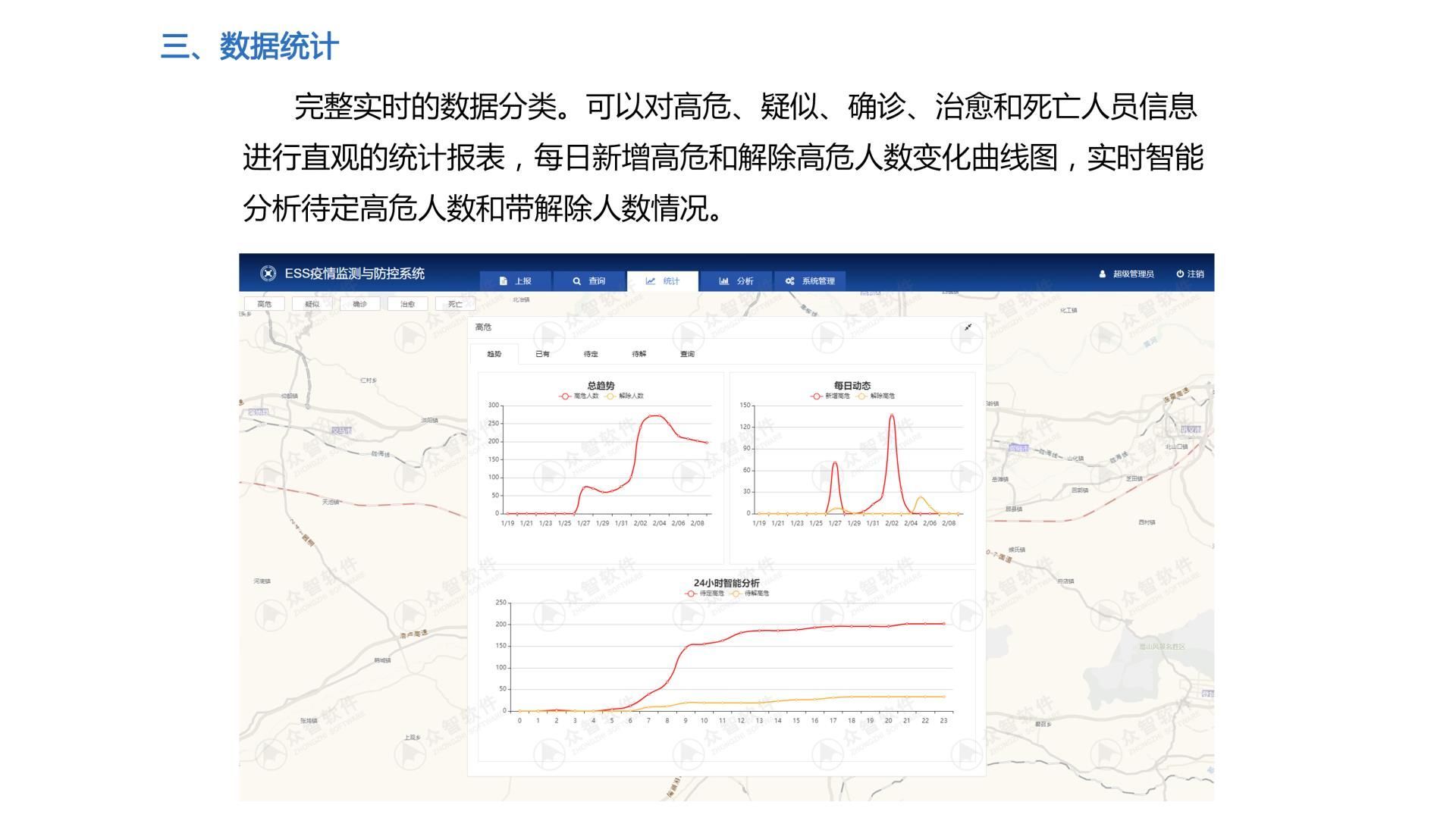
Task: Click hour 12 on the 24小时 chart axis
Action: pyautogui.click(x=741, y=721)
